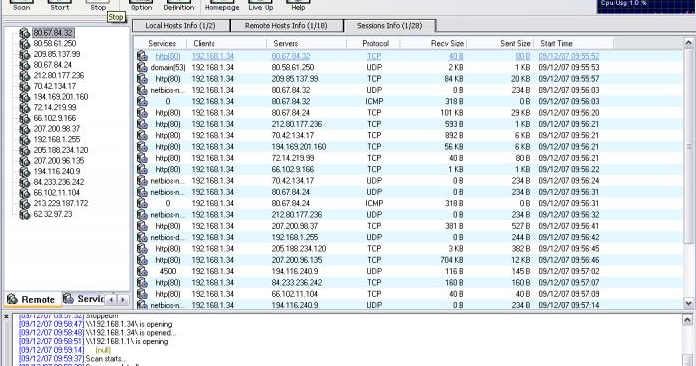Viewport: 696px width, 366px height.
Task: Select the Sessions Info tab
Action: pos(390,26)
